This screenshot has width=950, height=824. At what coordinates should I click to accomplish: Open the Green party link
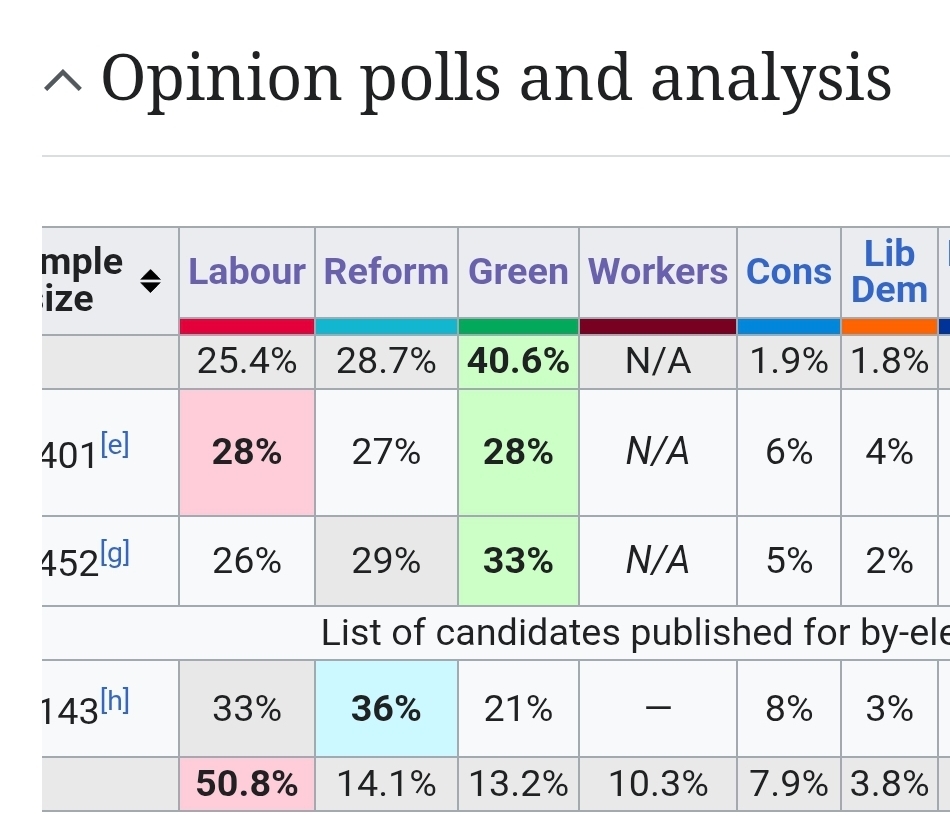[x=518, y=272]
